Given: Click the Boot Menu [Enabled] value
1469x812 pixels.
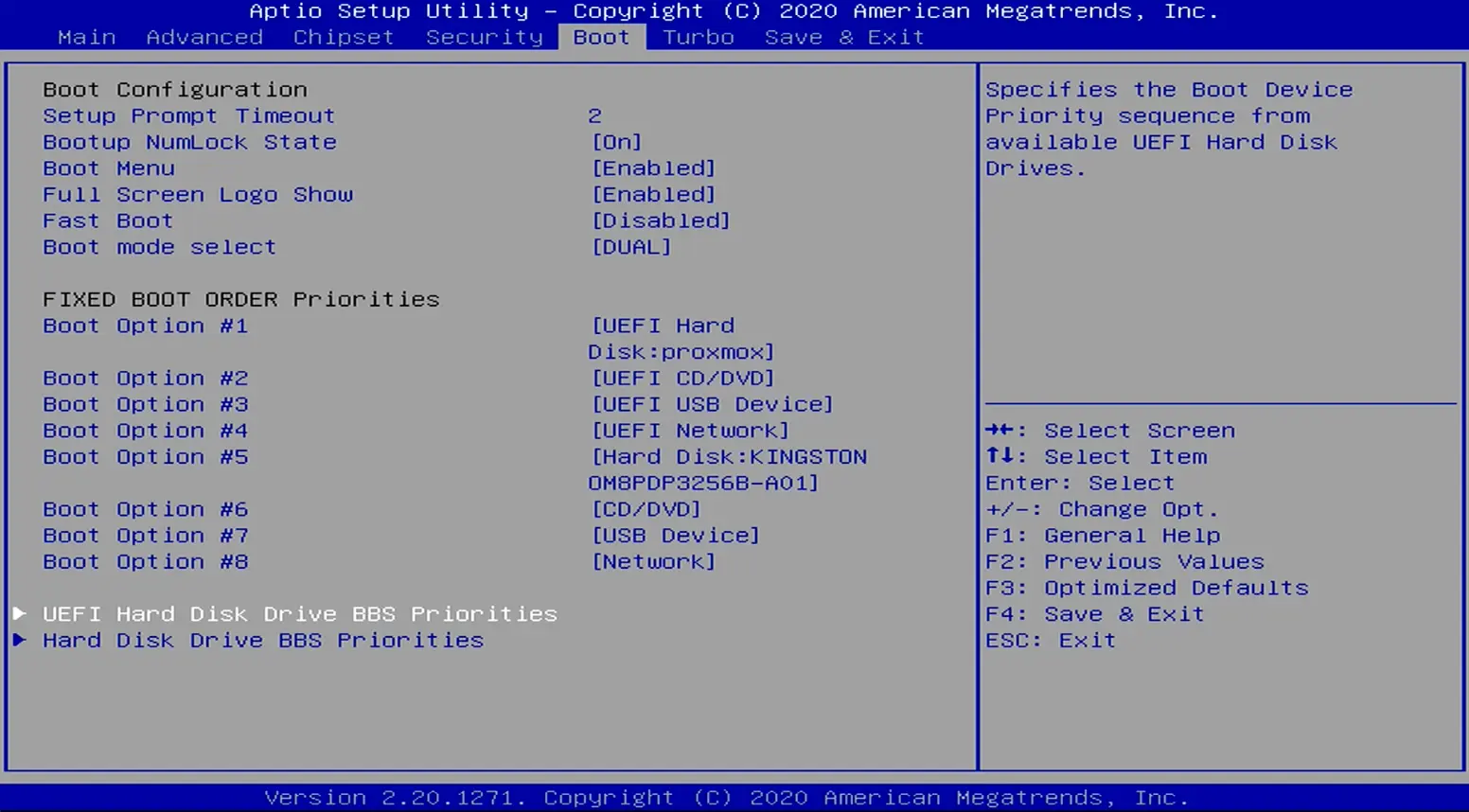Looking at the screenshot, I should click(x=653, y=168).
